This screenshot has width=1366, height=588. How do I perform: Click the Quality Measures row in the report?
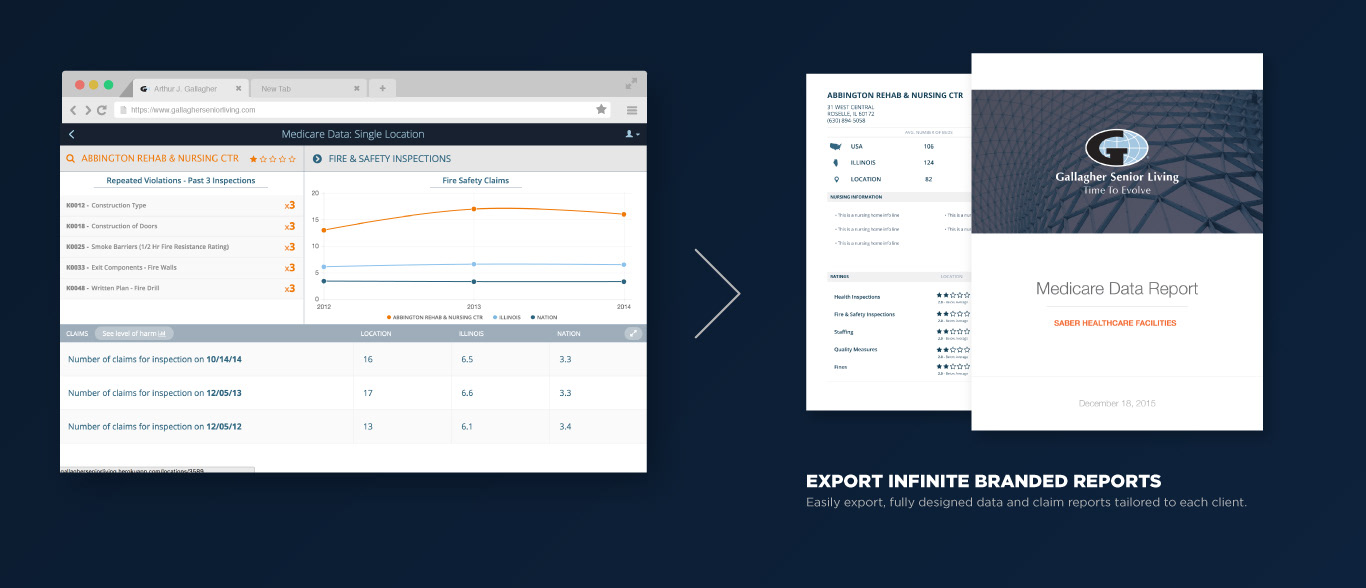900,350
